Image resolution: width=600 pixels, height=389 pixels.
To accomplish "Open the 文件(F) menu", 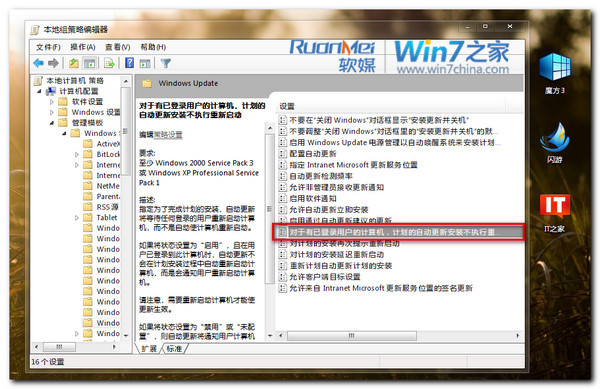I will pos(48,47).
